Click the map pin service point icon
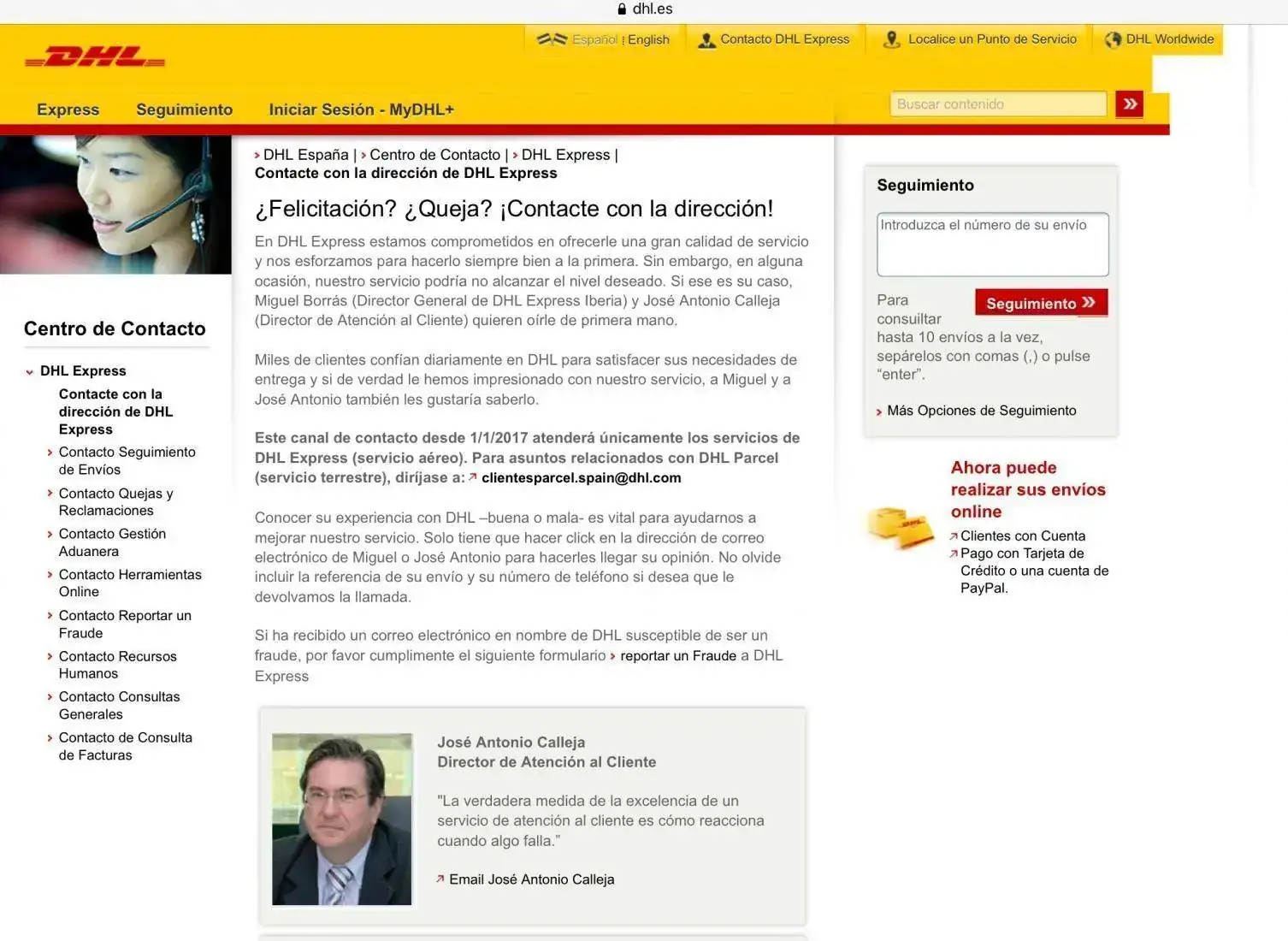The height and width of the screenshot is (941, 1288). tap(891, 40)
